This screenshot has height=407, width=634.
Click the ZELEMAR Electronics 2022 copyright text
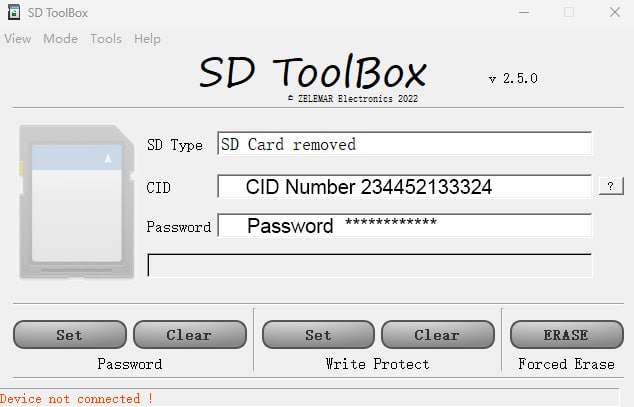coord(353,99)
